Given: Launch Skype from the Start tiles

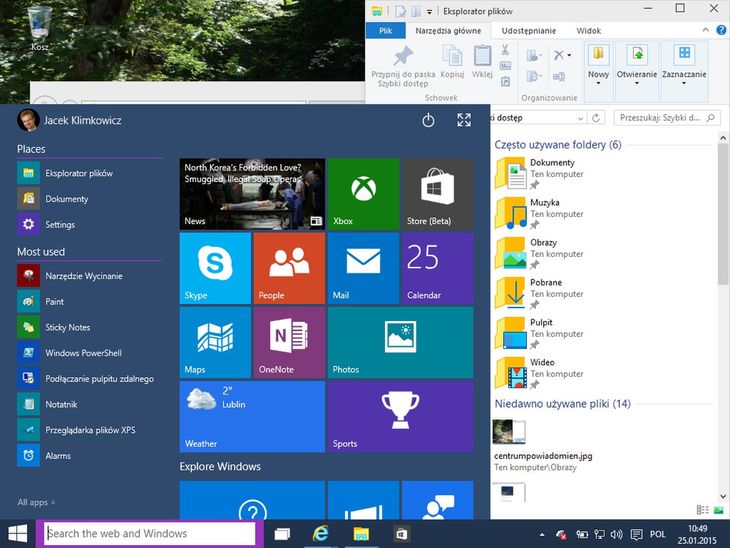Looking at the screenshot, I should point(215,268).
